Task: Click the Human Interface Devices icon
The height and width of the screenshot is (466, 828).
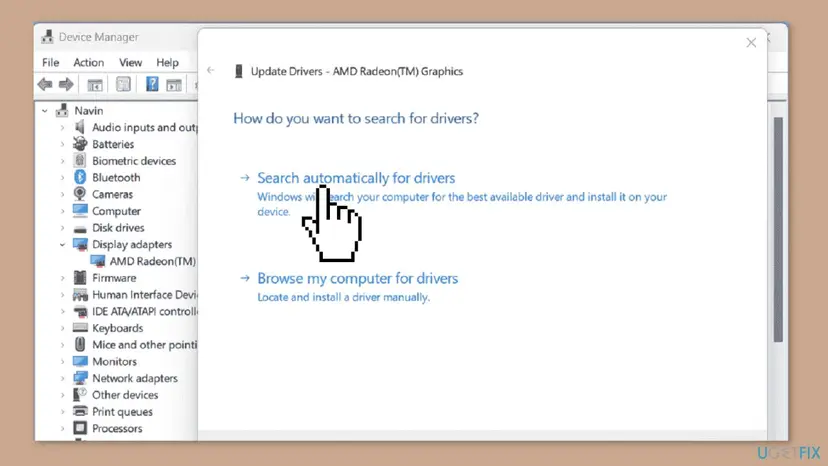Action: coord(80,294)
